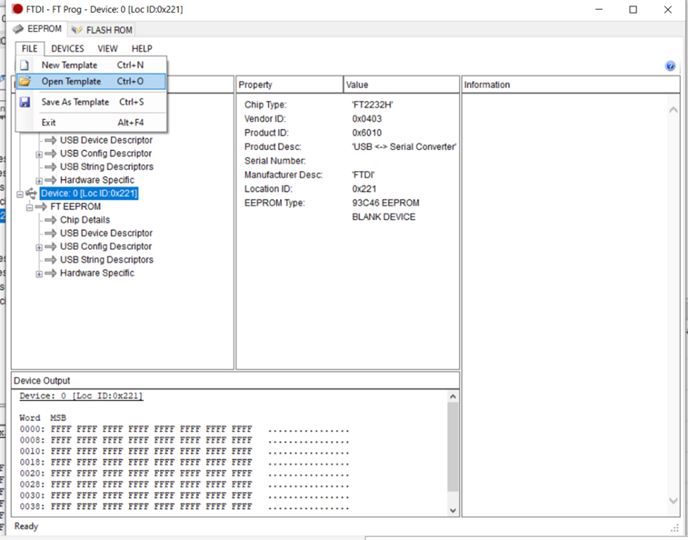Click EEPROM Type value 93C46 EEPROM
The image size is (688, 540).
(386, 203)
